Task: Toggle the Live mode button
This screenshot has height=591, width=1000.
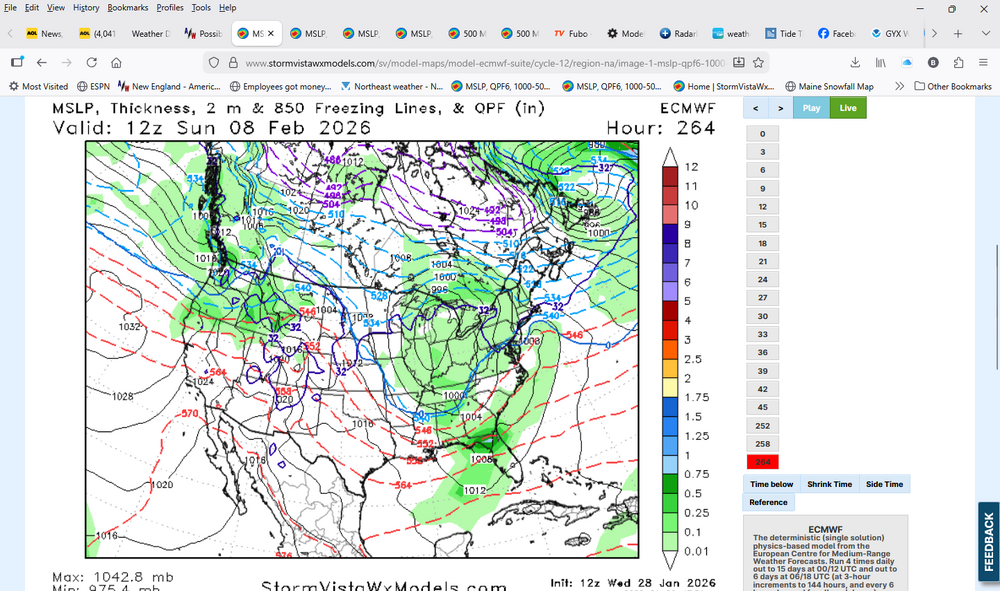Action: (x=848, y=108)
